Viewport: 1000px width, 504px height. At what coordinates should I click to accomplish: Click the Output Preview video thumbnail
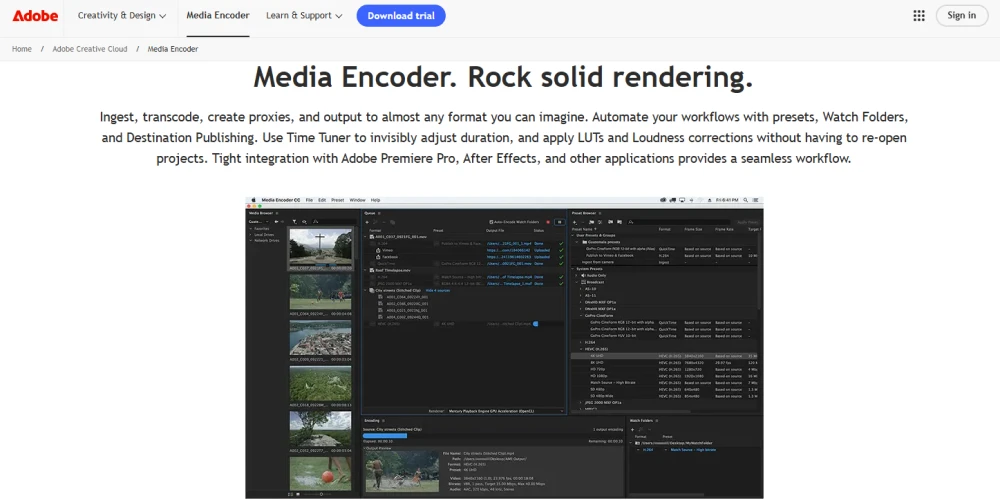(x=402, y=471)
